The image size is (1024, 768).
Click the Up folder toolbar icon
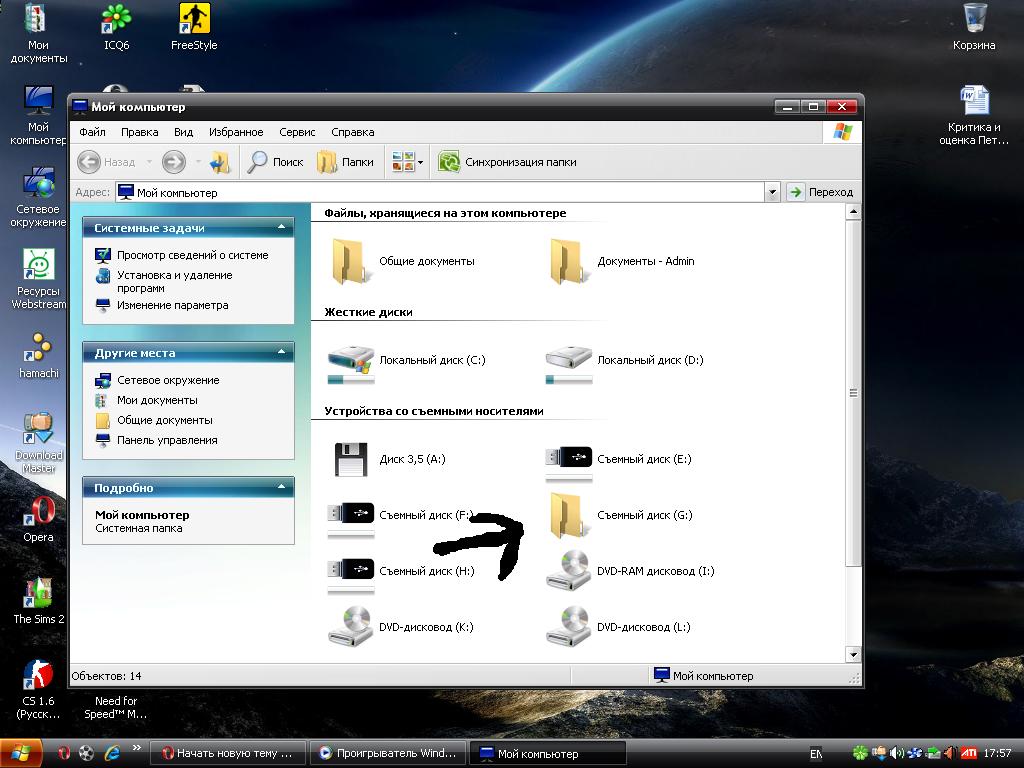tap(220, 162)
